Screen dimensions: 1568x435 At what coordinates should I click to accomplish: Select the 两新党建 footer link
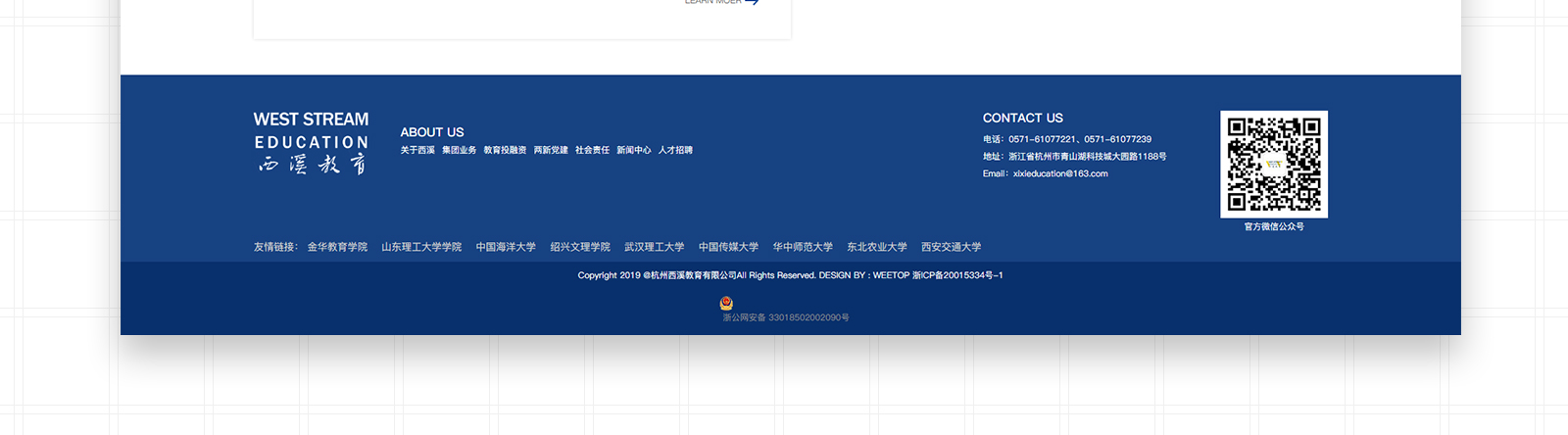[x=551, y=151]
